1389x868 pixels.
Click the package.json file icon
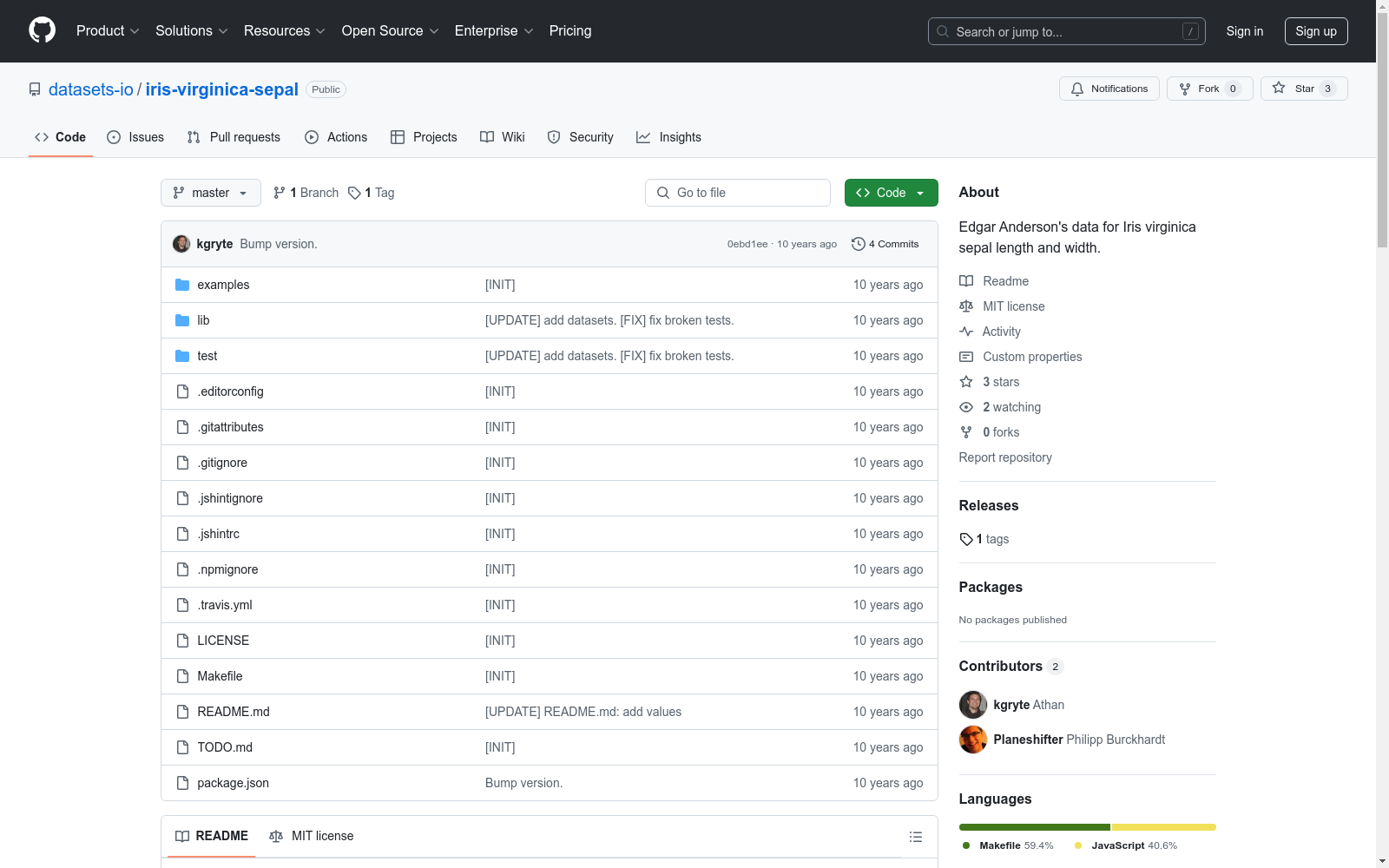click(x=182, y=783)
